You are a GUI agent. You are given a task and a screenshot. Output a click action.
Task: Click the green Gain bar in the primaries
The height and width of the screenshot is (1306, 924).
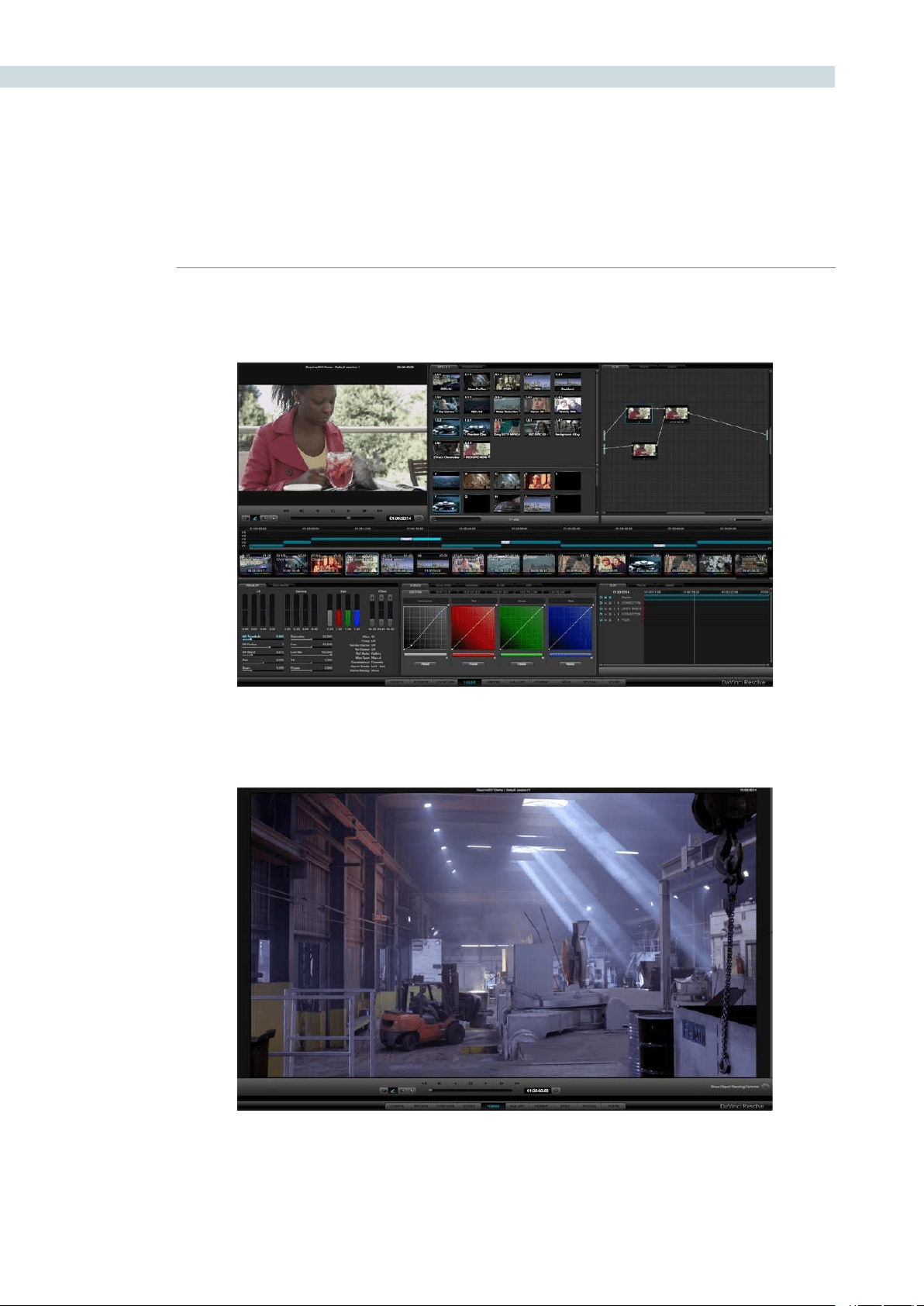coord(348,618)
